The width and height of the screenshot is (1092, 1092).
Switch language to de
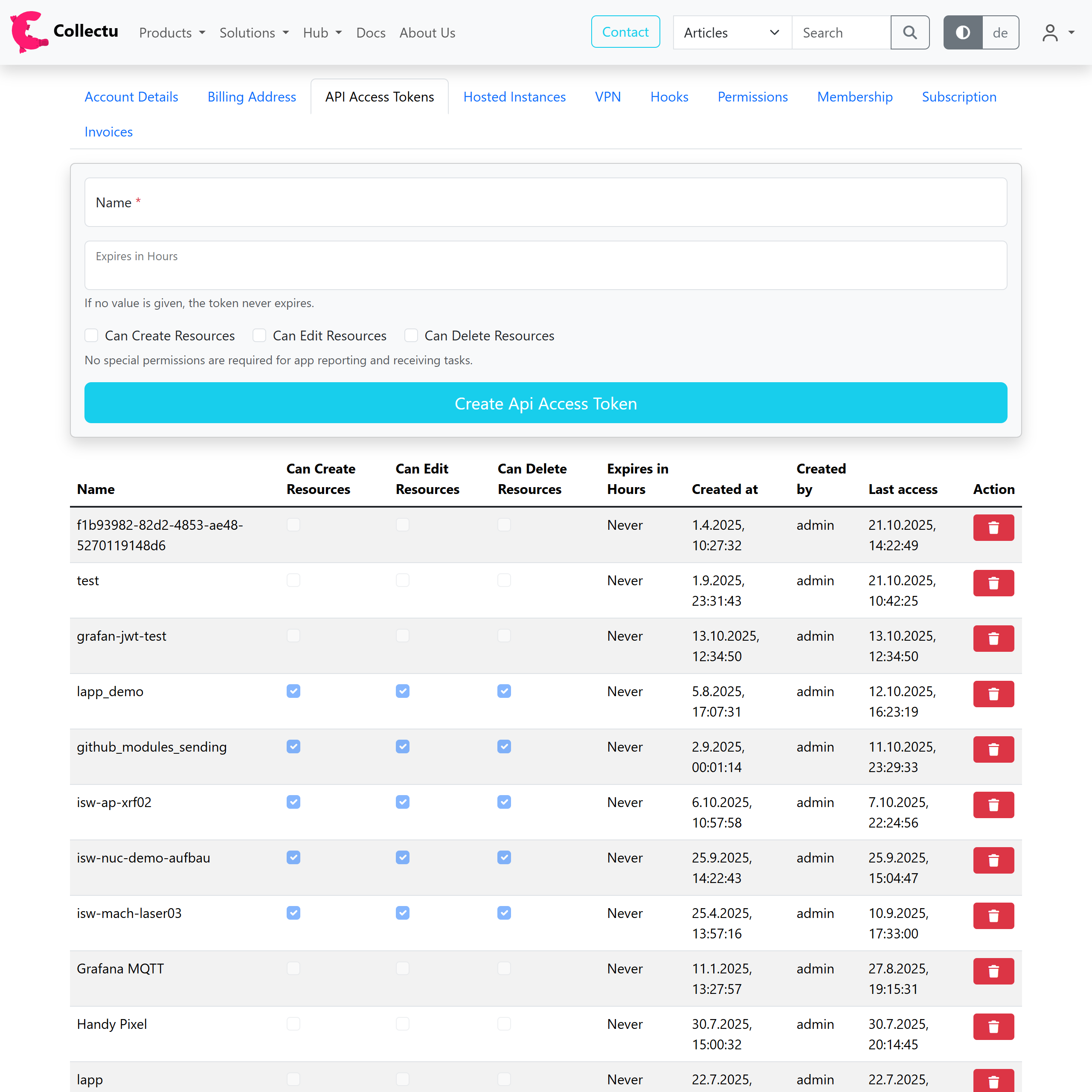999,33
